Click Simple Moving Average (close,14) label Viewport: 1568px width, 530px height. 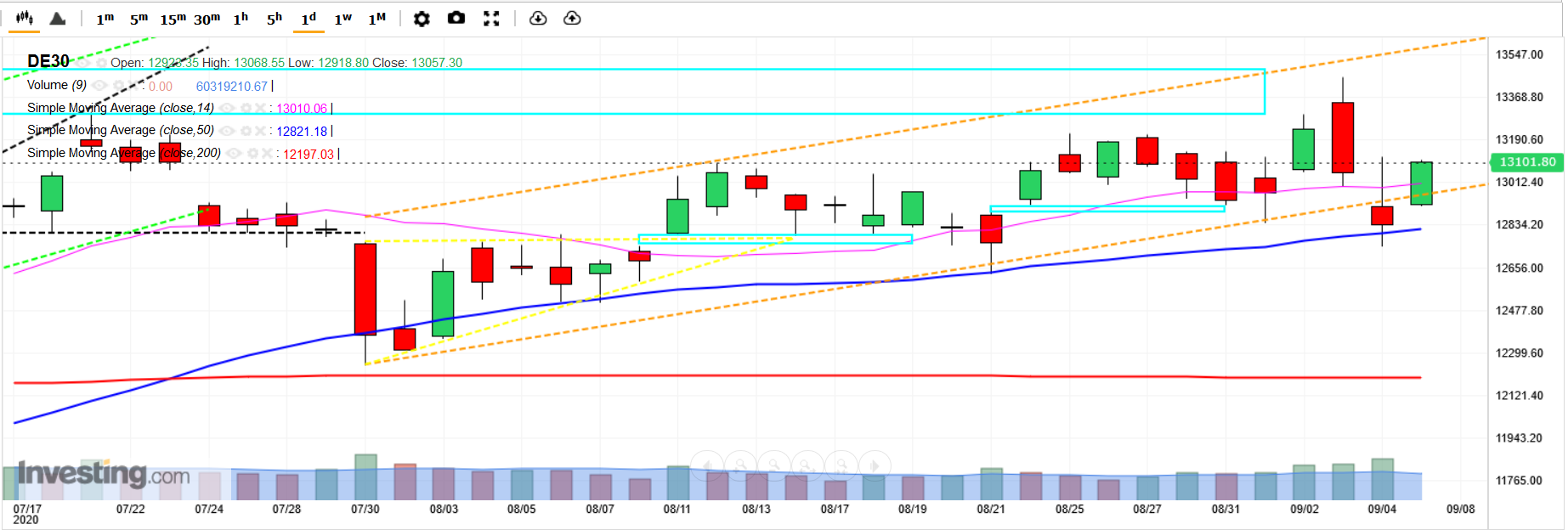(121, 108)
